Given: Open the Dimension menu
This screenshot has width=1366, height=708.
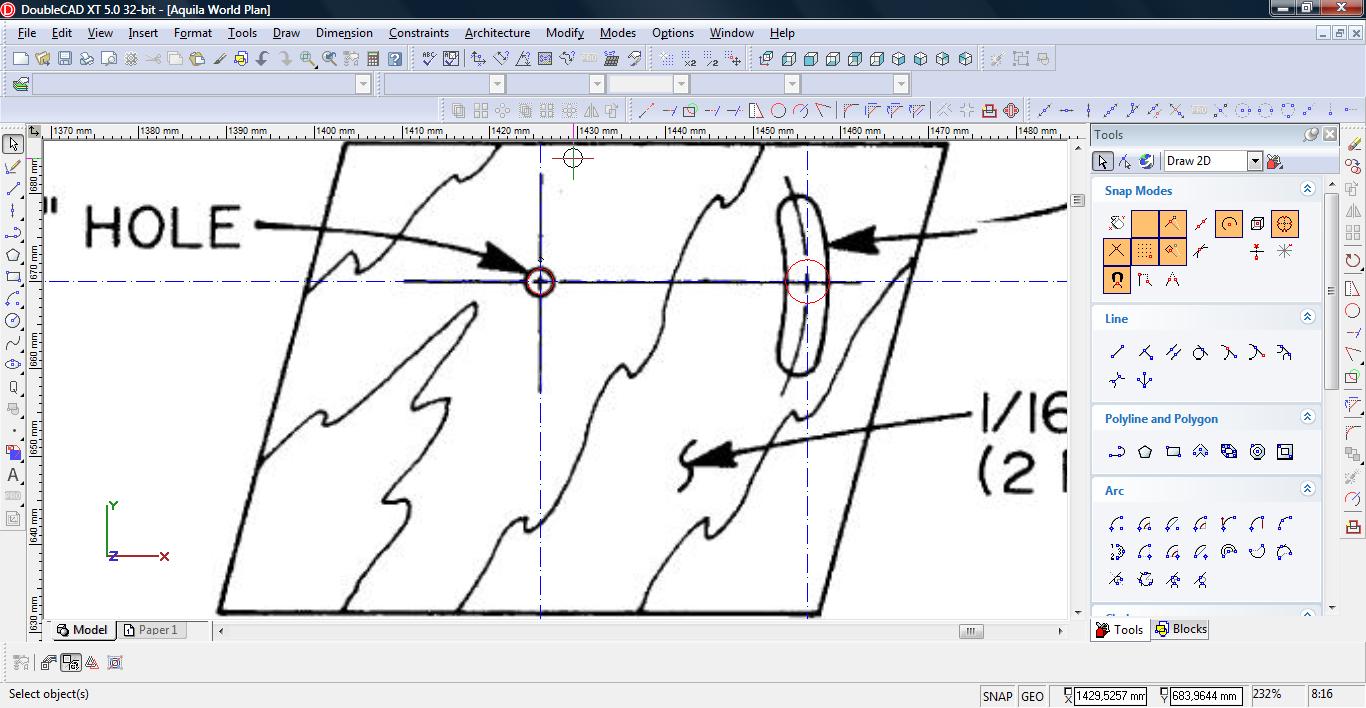Looking at the screenshot, I should tap(344, 33).
